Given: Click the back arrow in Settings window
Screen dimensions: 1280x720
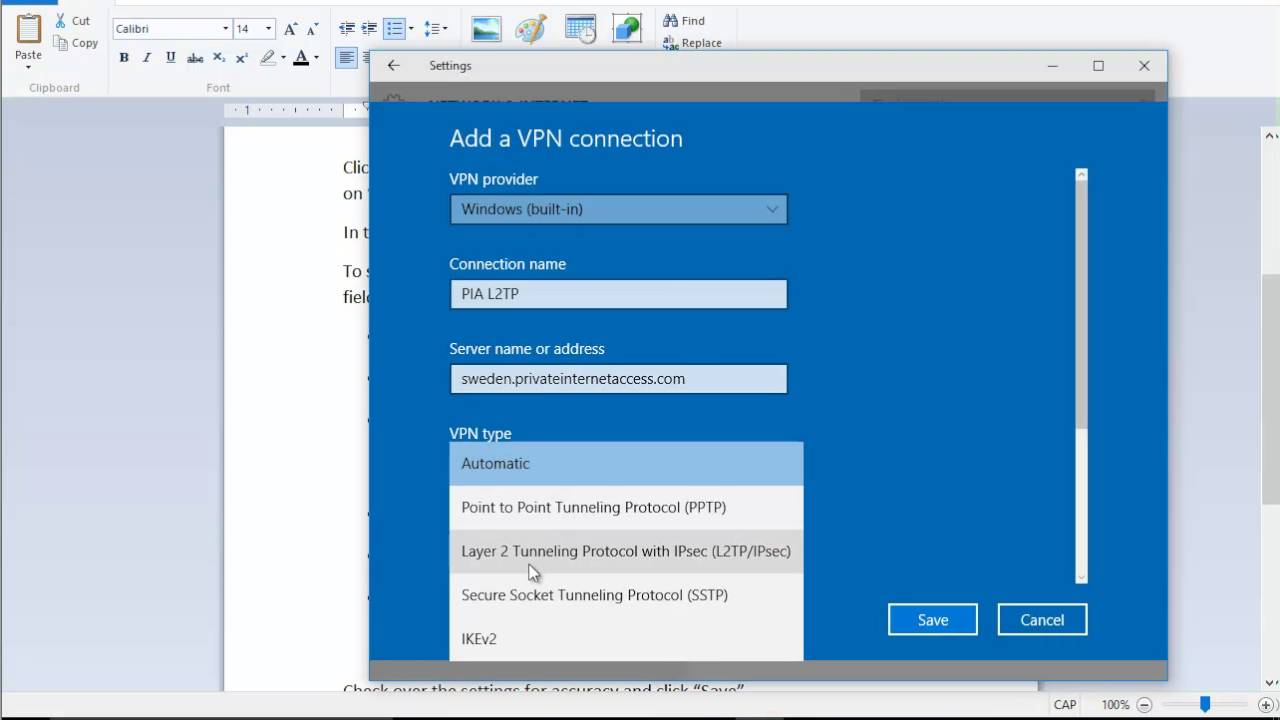Looking at the screenshot, I should tap(394, 66).
